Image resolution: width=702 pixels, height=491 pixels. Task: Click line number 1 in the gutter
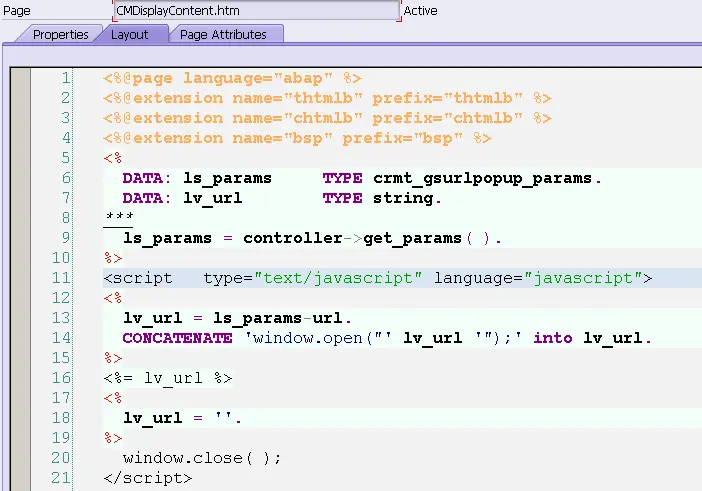(66, 78)
